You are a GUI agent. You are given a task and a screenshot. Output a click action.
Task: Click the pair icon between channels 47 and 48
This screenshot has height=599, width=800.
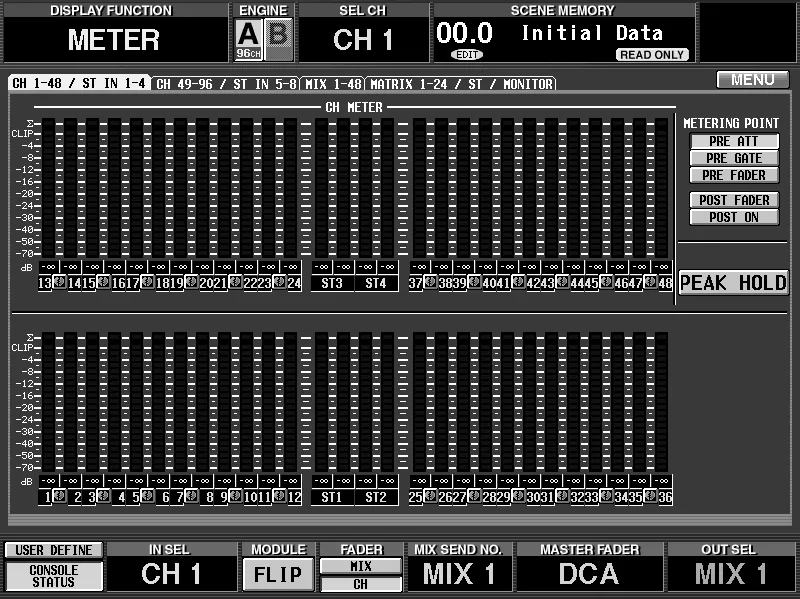tap(650, 282)
